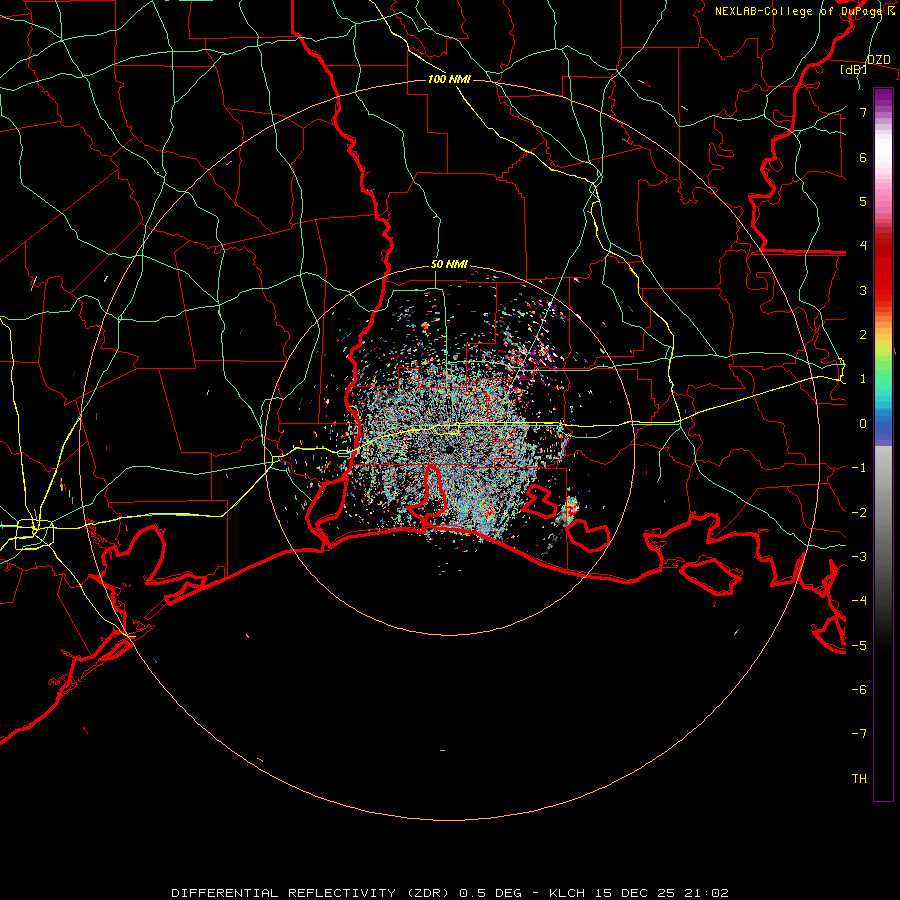900x900 pixels.
Task: Click the -1 value on the color scale
Action: coord(859,468)
